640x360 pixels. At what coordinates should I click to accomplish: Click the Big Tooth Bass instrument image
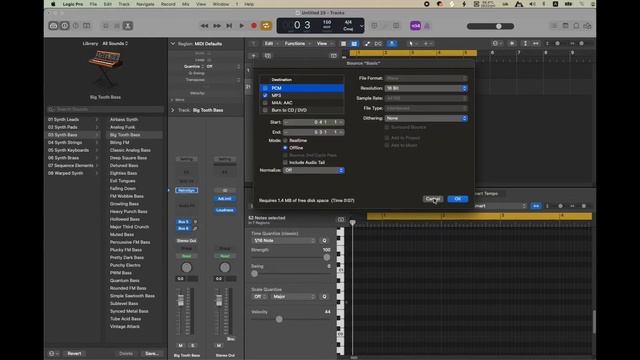pyautogui.click(x=105, y=69)
